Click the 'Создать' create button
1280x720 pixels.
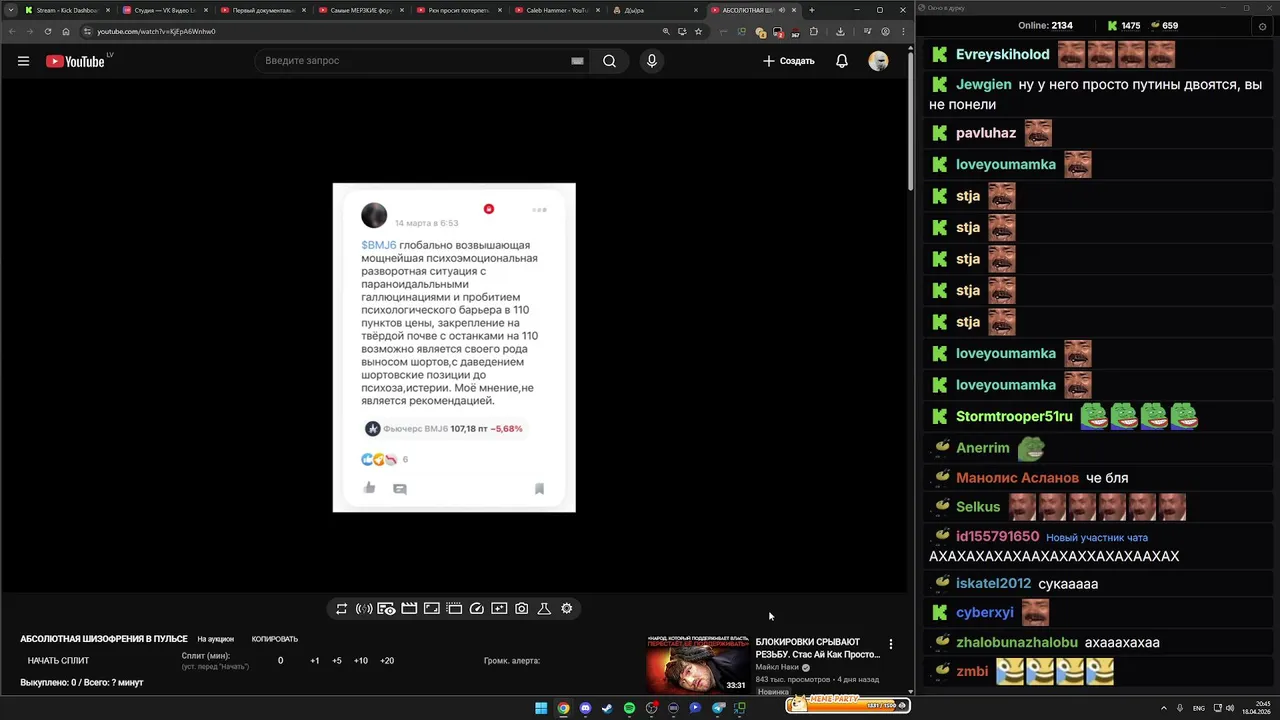point(789,61)
